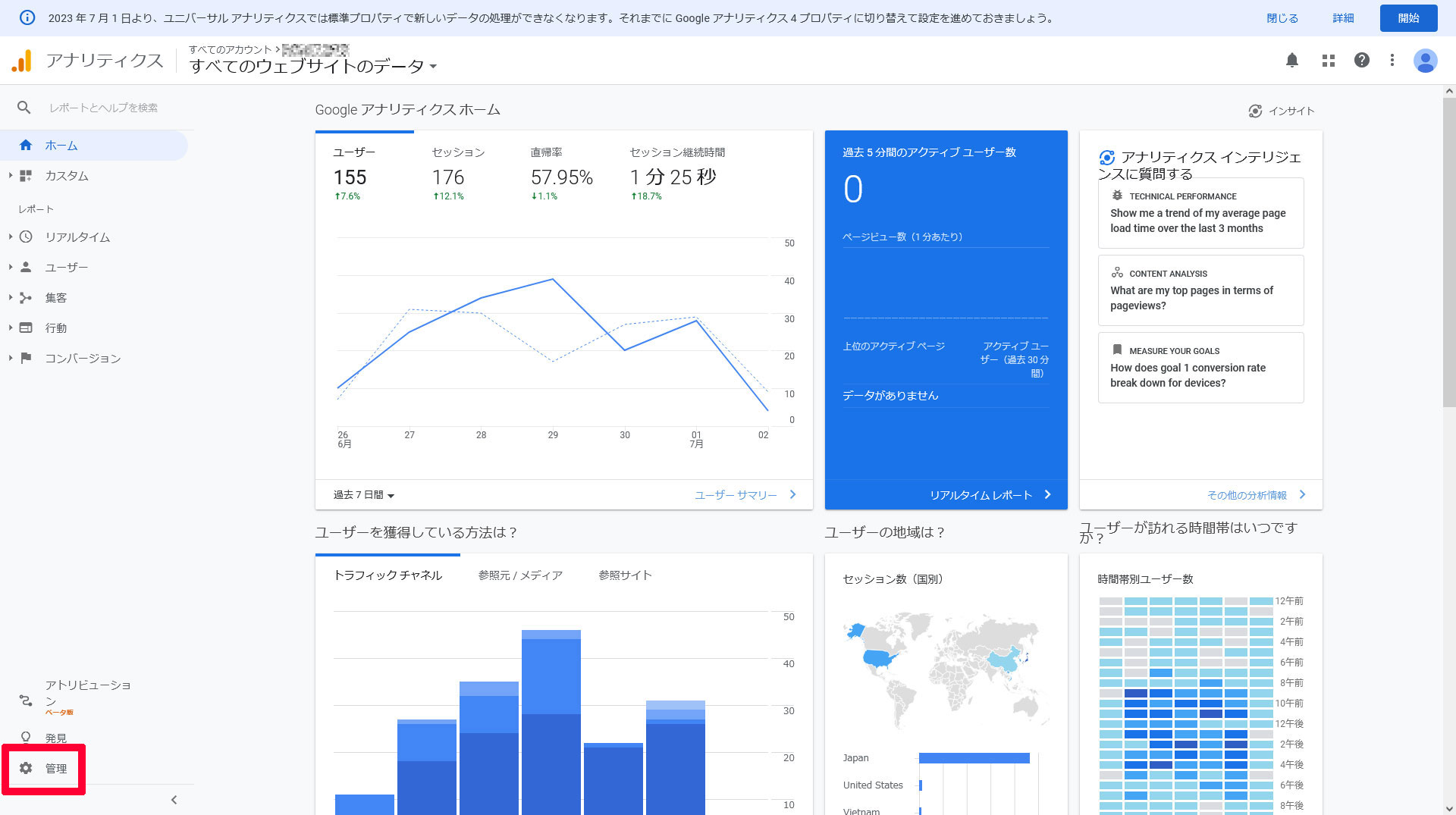Viewport: 1456px width, 815px height.
Task: Click 詳細 in the top banner
Action: pyautogui.click(x=1343, y=18)
